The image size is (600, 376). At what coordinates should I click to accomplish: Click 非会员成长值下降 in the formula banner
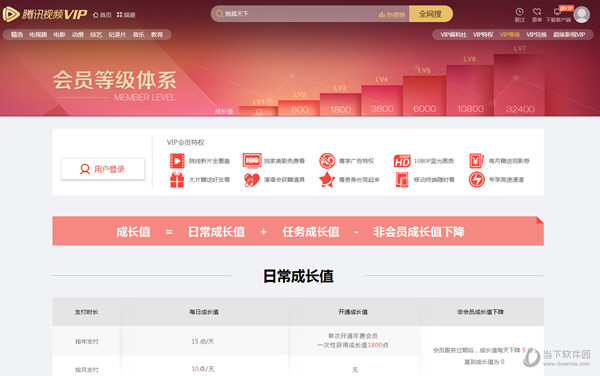click(419, 232)
